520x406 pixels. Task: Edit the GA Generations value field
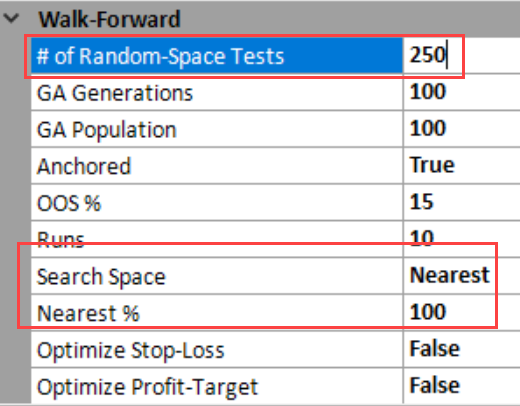click(x=462, y=92)
